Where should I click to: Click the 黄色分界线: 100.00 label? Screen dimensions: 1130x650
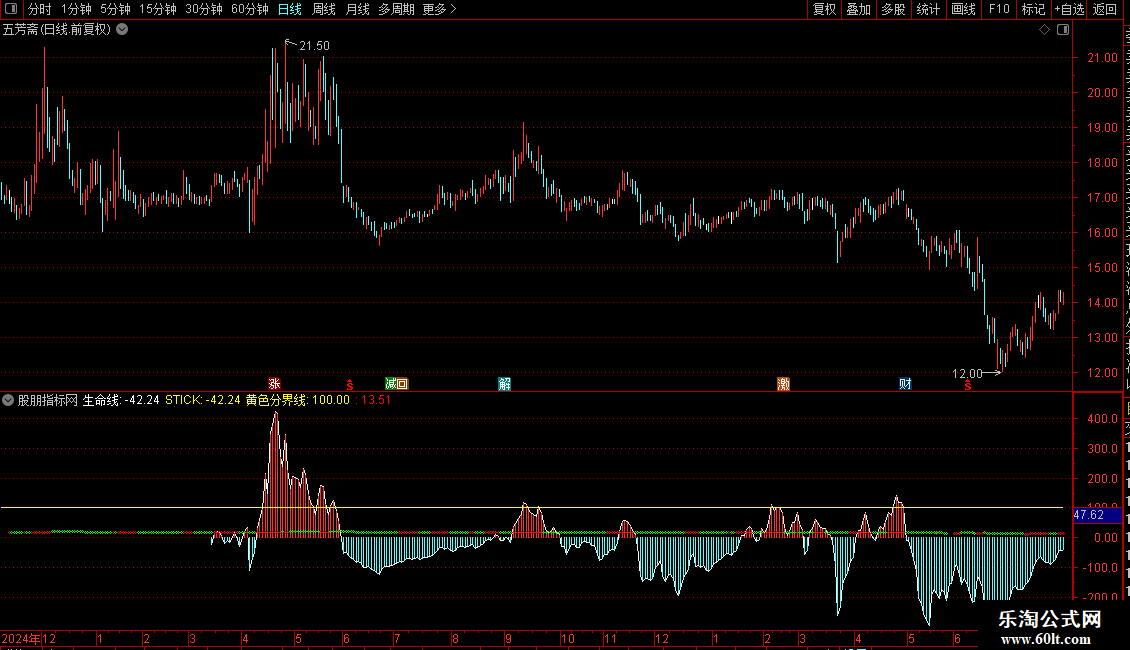pyautogui.click(x=298, y=400)
